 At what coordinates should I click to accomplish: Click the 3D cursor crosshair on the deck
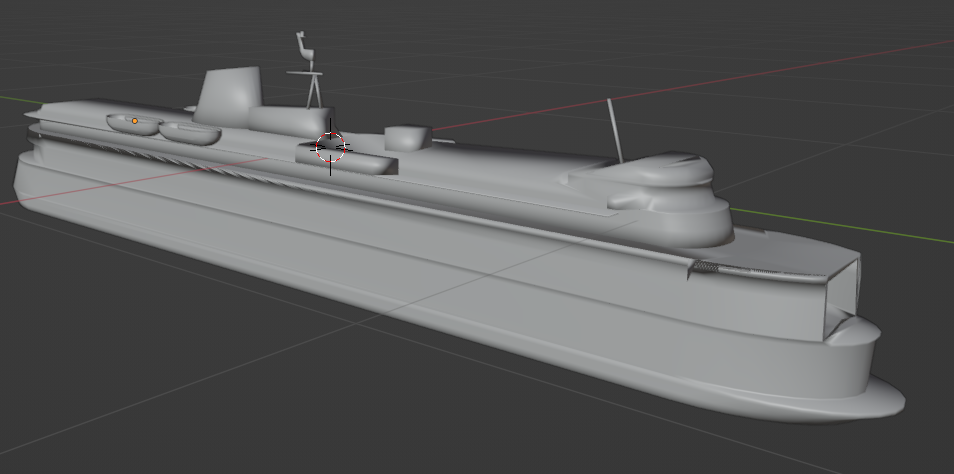tap(330, 147)
